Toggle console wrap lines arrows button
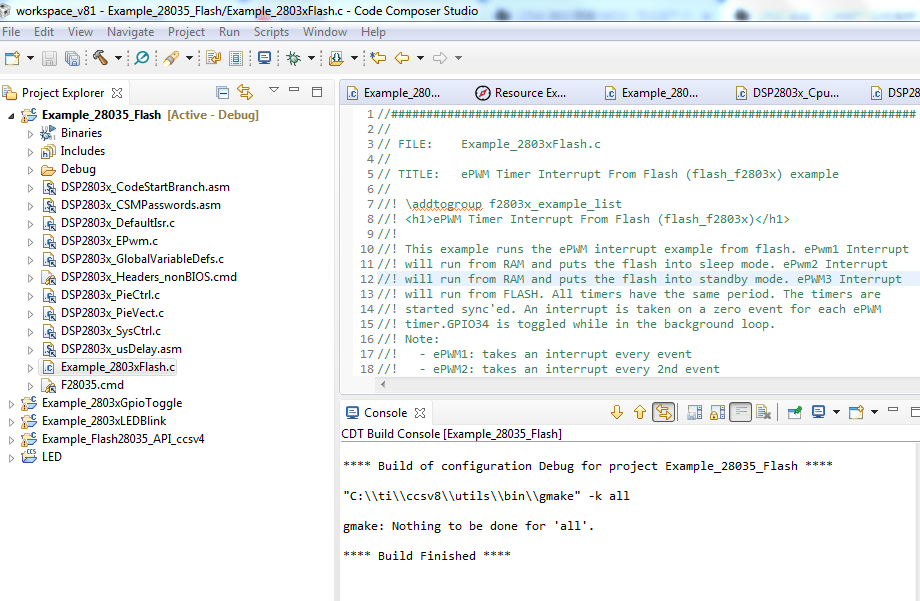The image size is (920, 601). (x=664, y=413)
